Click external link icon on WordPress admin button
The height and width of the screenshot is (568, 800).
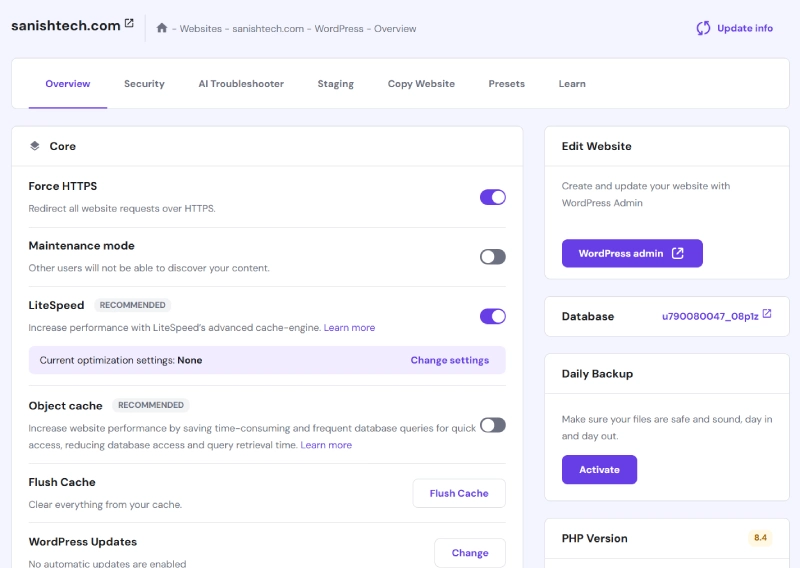coord(678,253)
